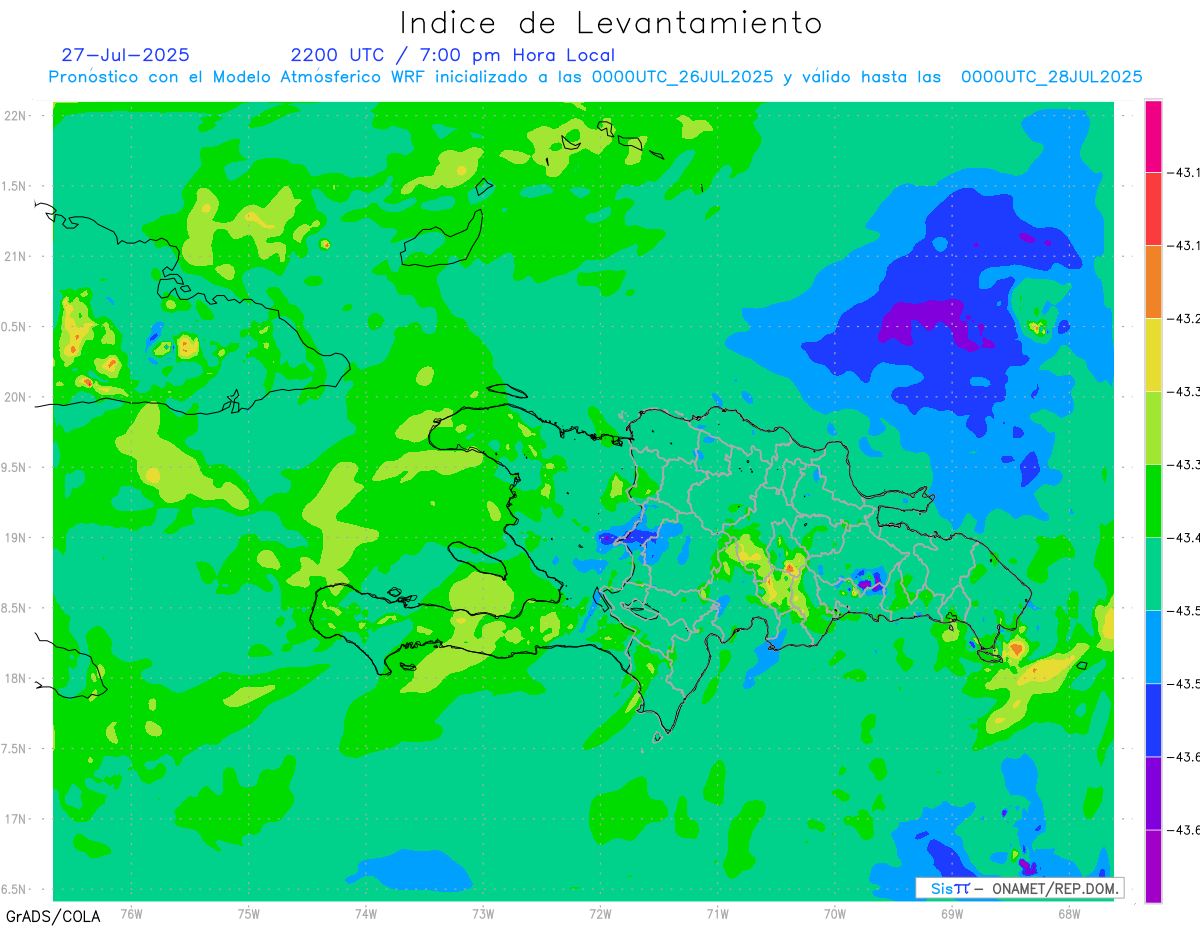Select latitude label '18N'
This screenshot has width=1200, height=927.
[16, 679]
